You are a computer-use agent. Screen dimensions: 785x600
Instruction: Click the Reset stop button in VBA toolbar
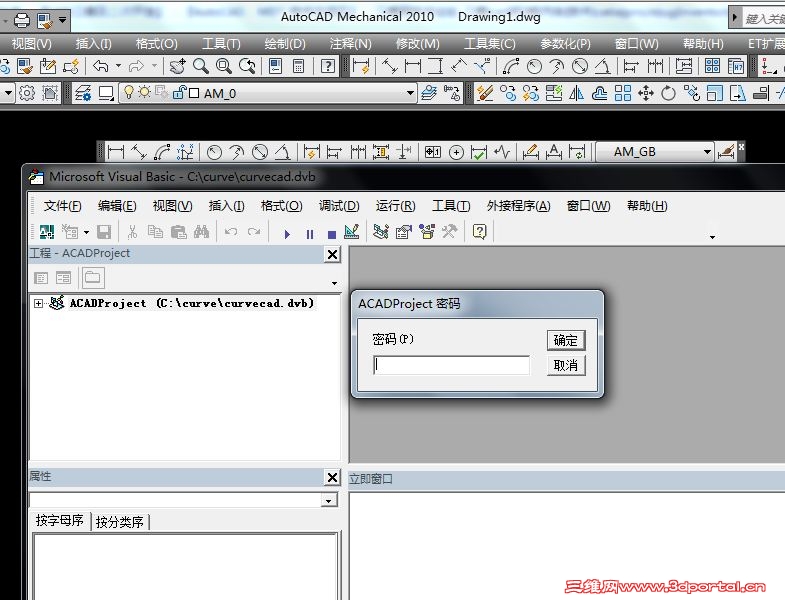331,234
